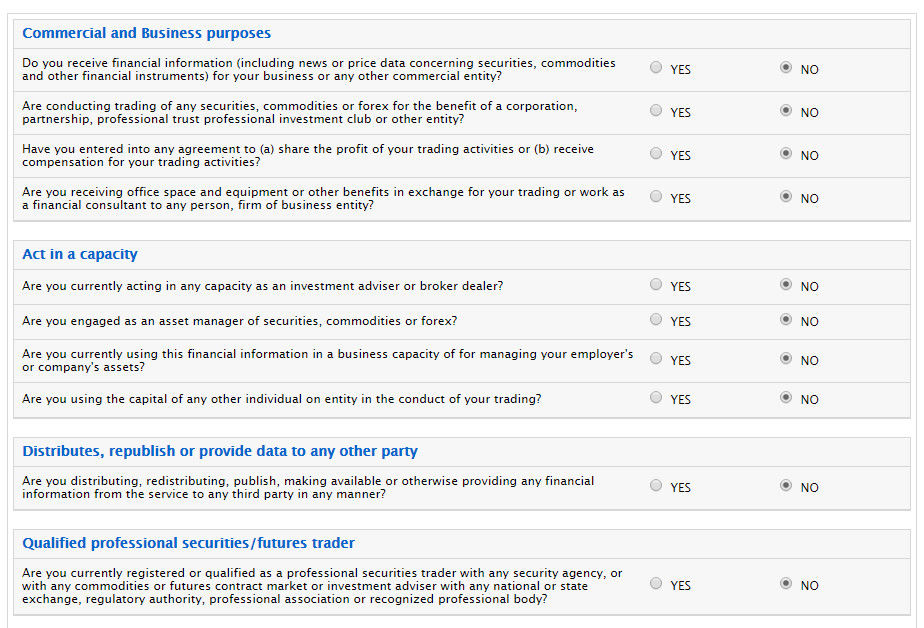Select YES for acting as investment adviser
Screen dimensions: 924x628
pos(656,285)
